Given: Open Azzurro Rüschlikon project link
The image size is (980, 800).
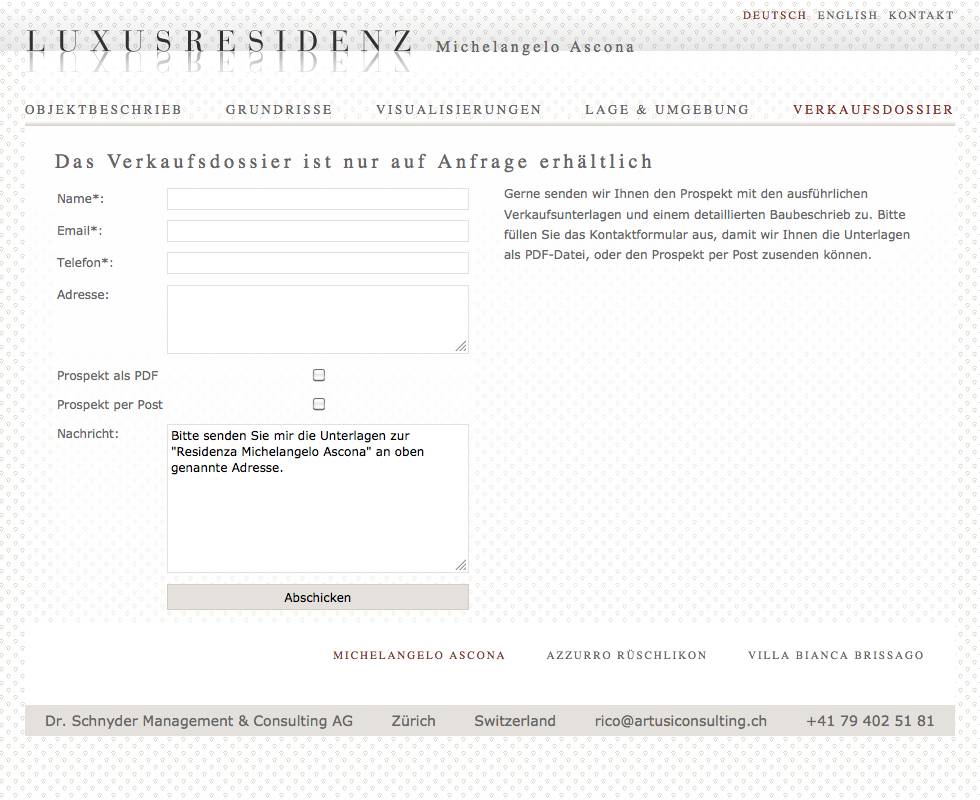Looking at the screenshot, I should (626, 656).
